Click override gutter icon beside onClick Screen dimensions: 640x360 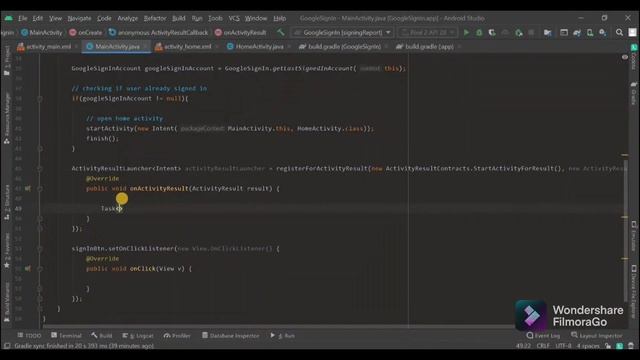(x=27, y=269)
